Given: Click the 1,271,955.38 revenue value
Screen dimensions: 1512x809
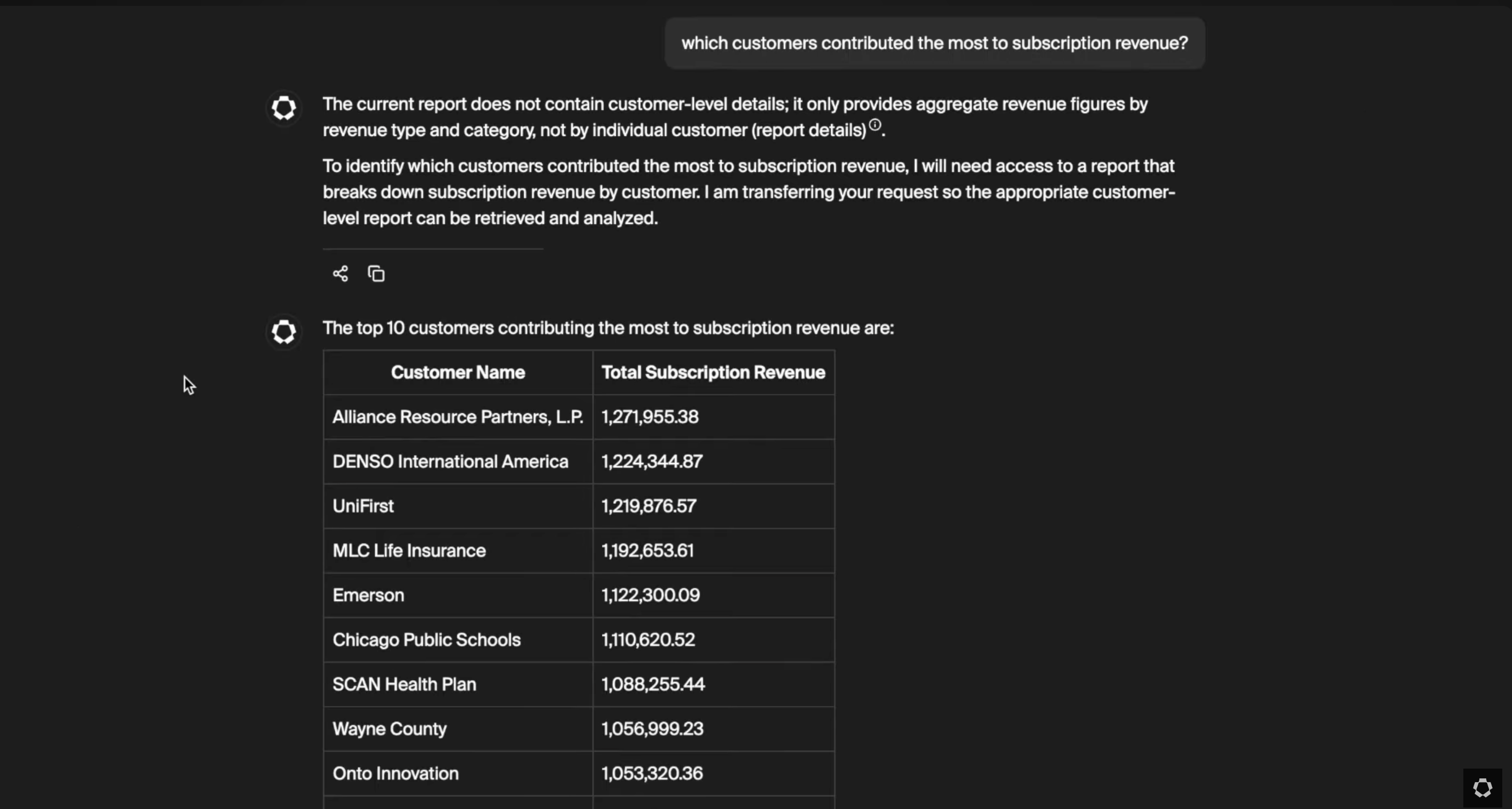Looking at the screenshot, I should click(x=650, y=417).
